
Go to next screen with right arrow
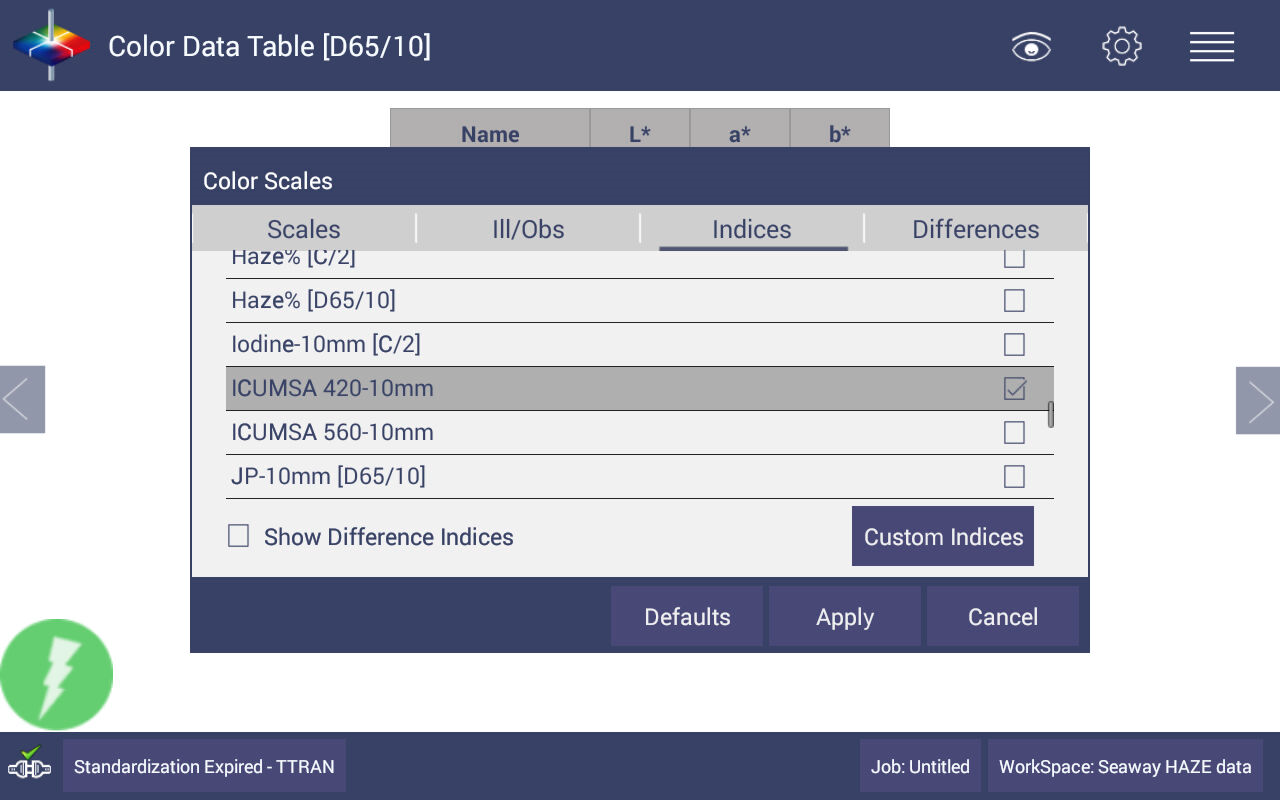1258,400
